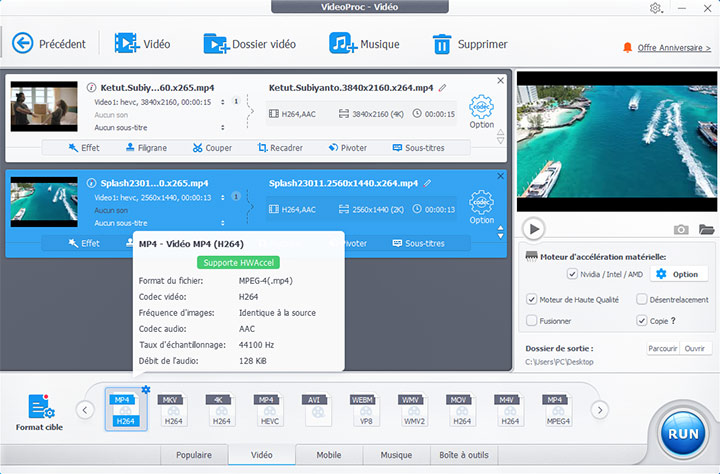The height and width of the screenshot is (474, 720).
Task: Open codec Option for Ketut.Subiyanto video
Action: pyautogui.click(x=481, y=112)
